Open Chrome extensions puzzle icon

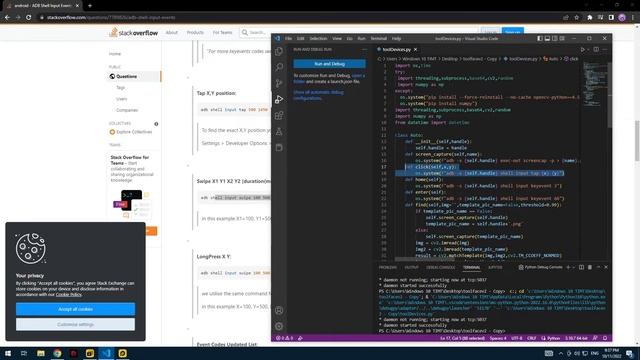(589, 18)
